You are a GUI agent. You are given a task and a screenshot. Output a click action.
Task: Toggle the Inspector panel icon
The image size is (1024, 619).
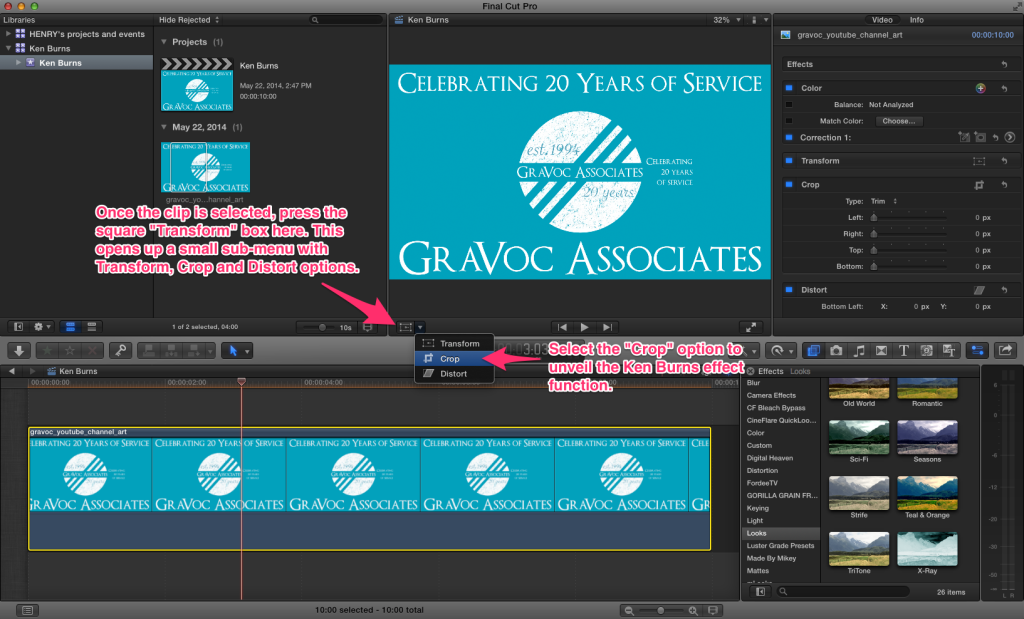(x=977, y=350)
